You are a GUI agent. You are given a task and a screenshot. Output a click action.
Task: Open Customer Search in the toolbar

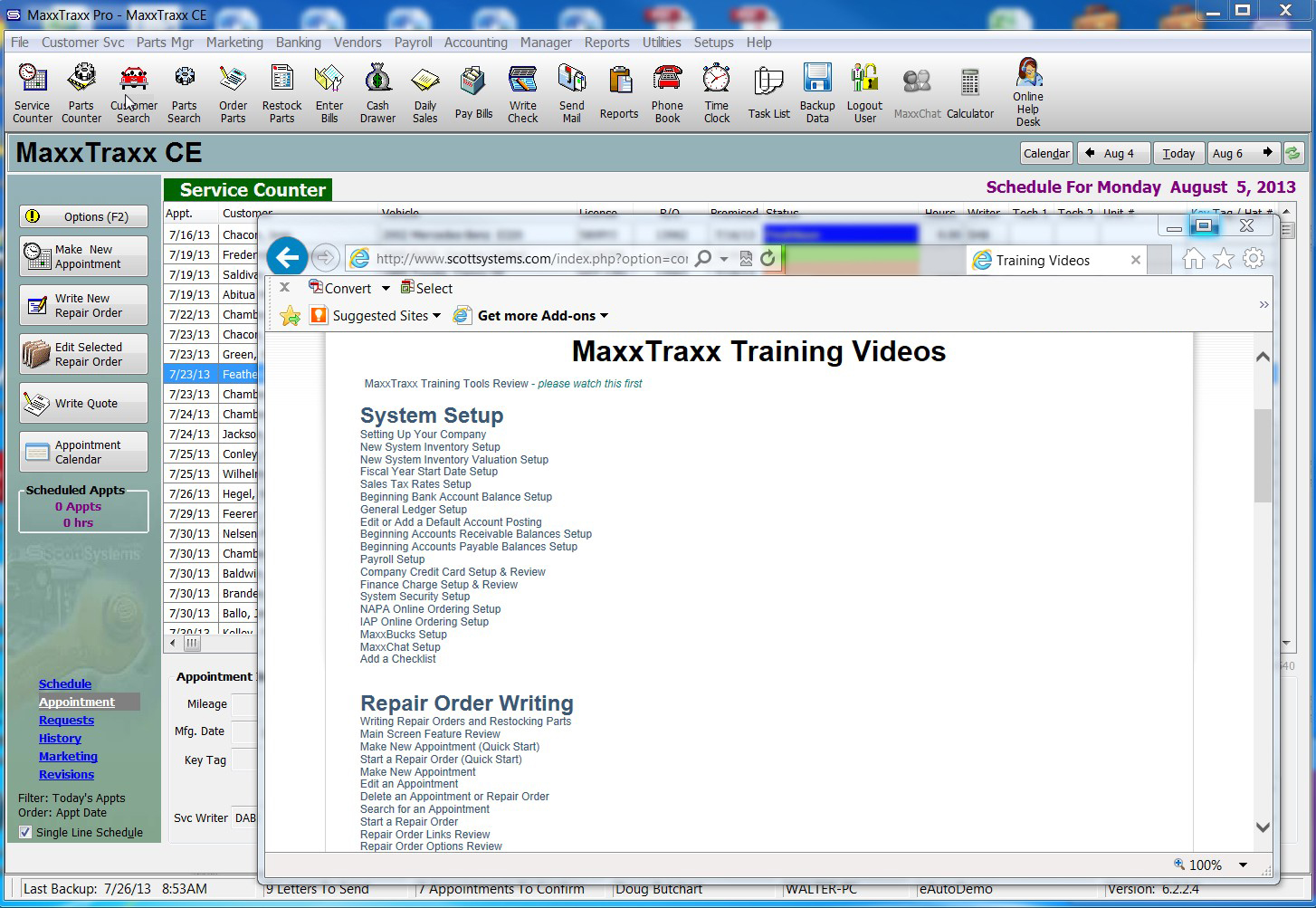pos(134,92)
